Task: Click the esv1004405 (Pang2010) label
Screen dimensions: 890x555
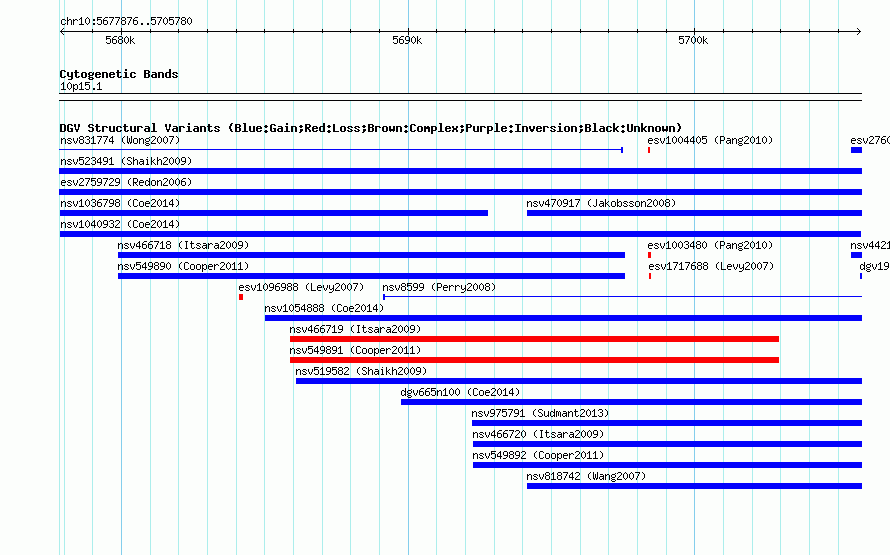Action: click(x=710, y=140)
